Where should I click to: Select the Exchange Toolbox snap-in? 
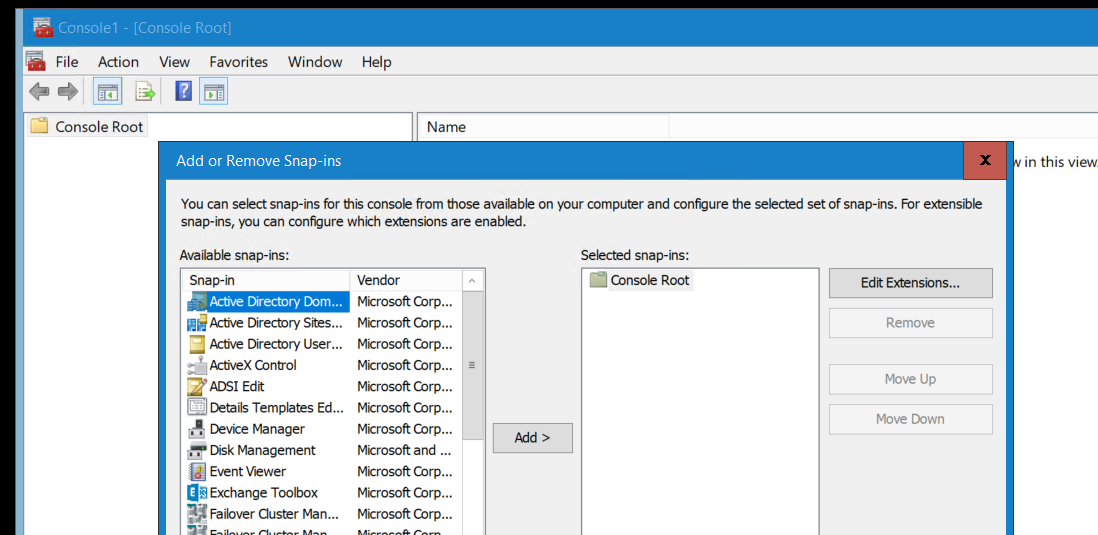(x=263, y=493)
